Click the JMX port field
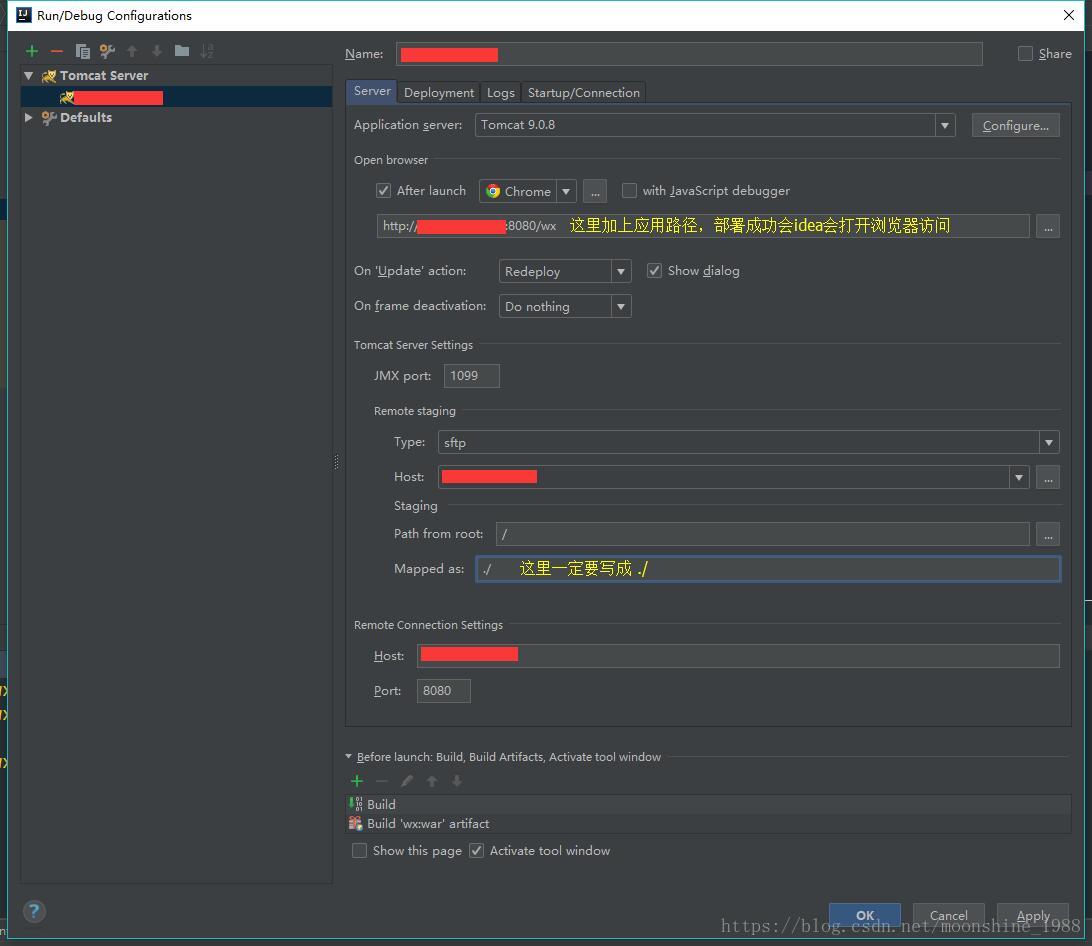This screenshot has height=946, width=1092. point(471,376)
